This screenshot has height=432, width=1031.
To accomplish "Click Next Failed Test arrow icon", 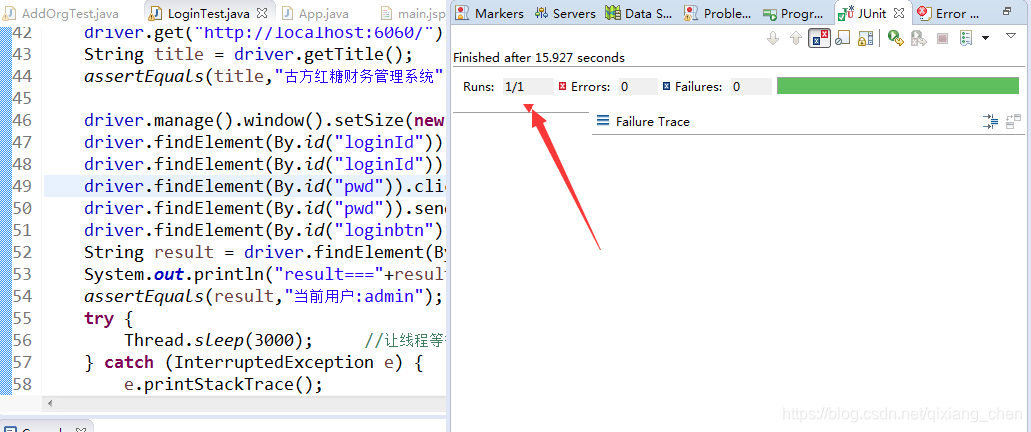I will coord(773,39).
